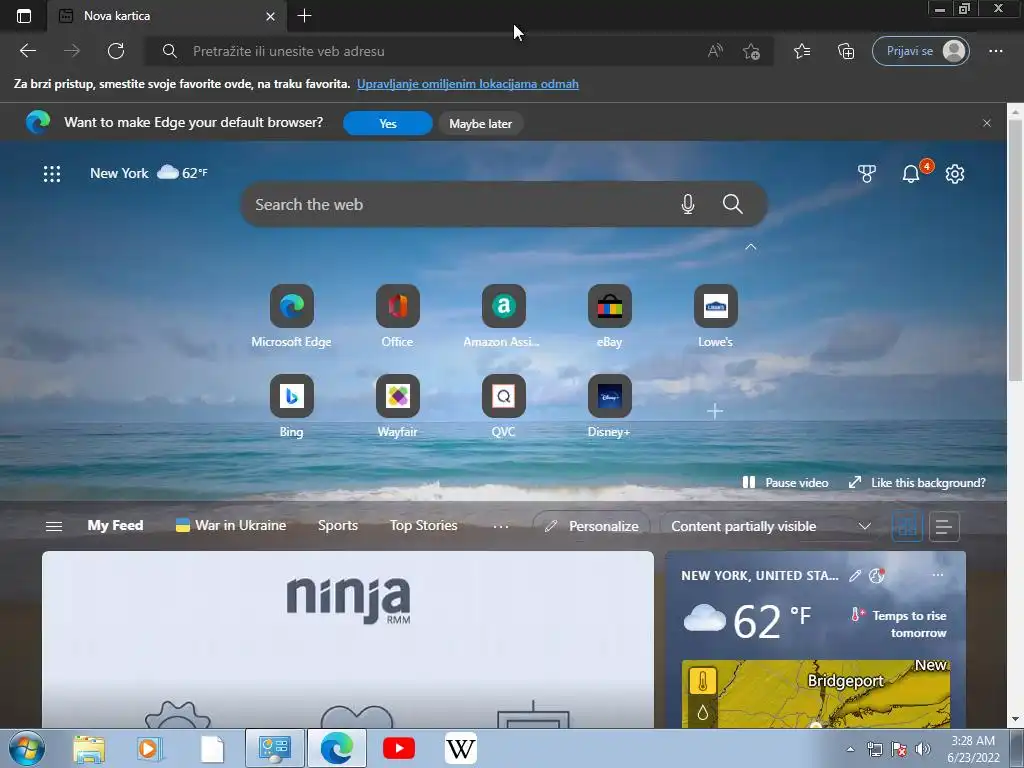The image size is (1024, 768).
Task: Reload the page with refresh icon
Action: 116,51
